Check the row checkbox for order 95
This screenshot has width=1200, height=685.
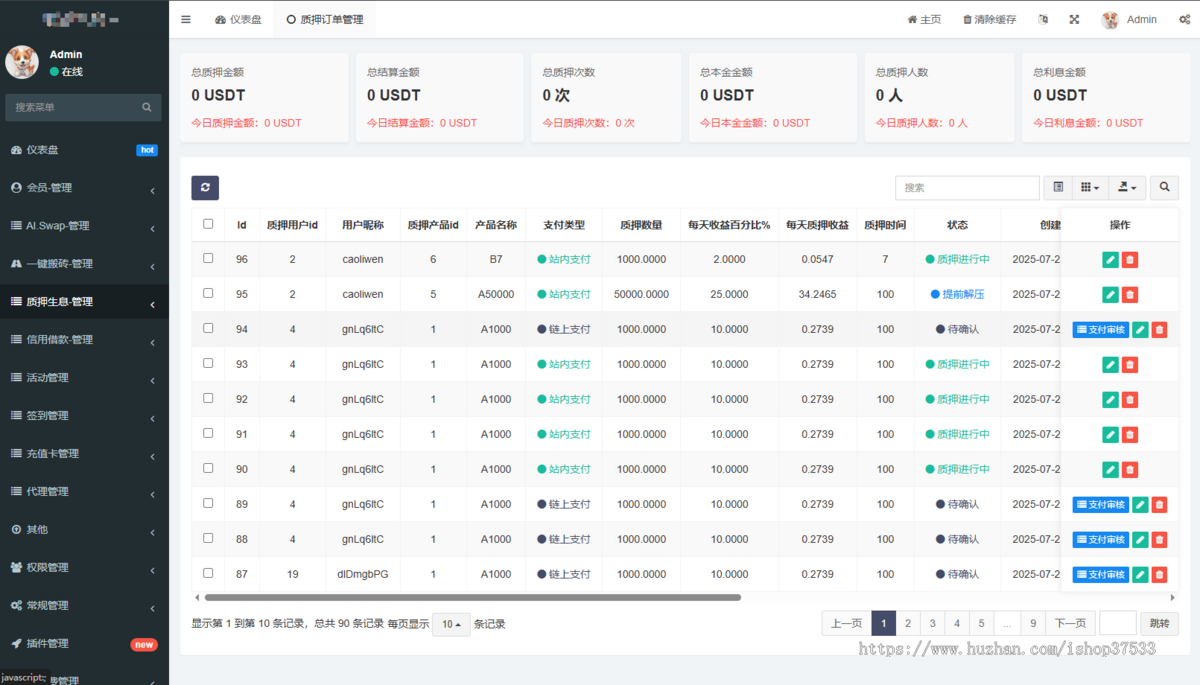pyautogui.click(x=208, y=293)
